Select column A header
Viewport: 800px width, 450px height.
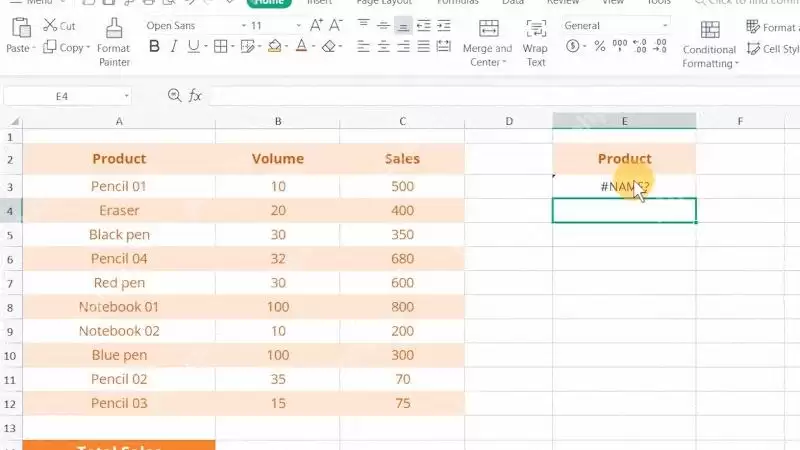119,121
